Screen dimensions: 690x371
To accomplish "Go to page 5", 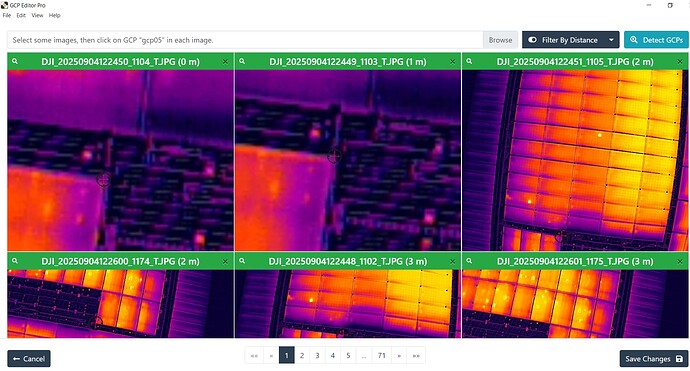I will tap(348, 355).
